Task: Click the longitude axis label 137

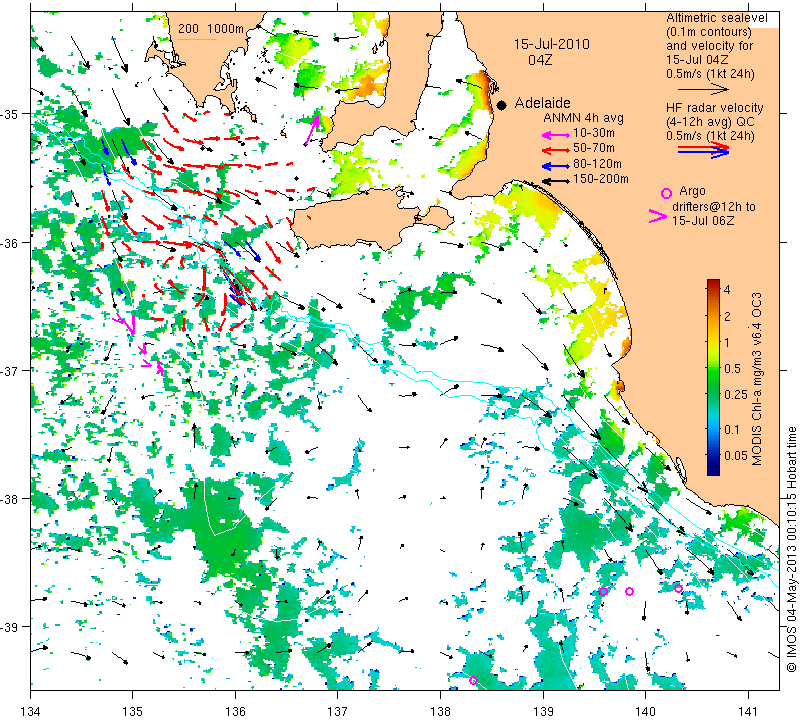Action: pyautogui.click(x=337, y=710)
